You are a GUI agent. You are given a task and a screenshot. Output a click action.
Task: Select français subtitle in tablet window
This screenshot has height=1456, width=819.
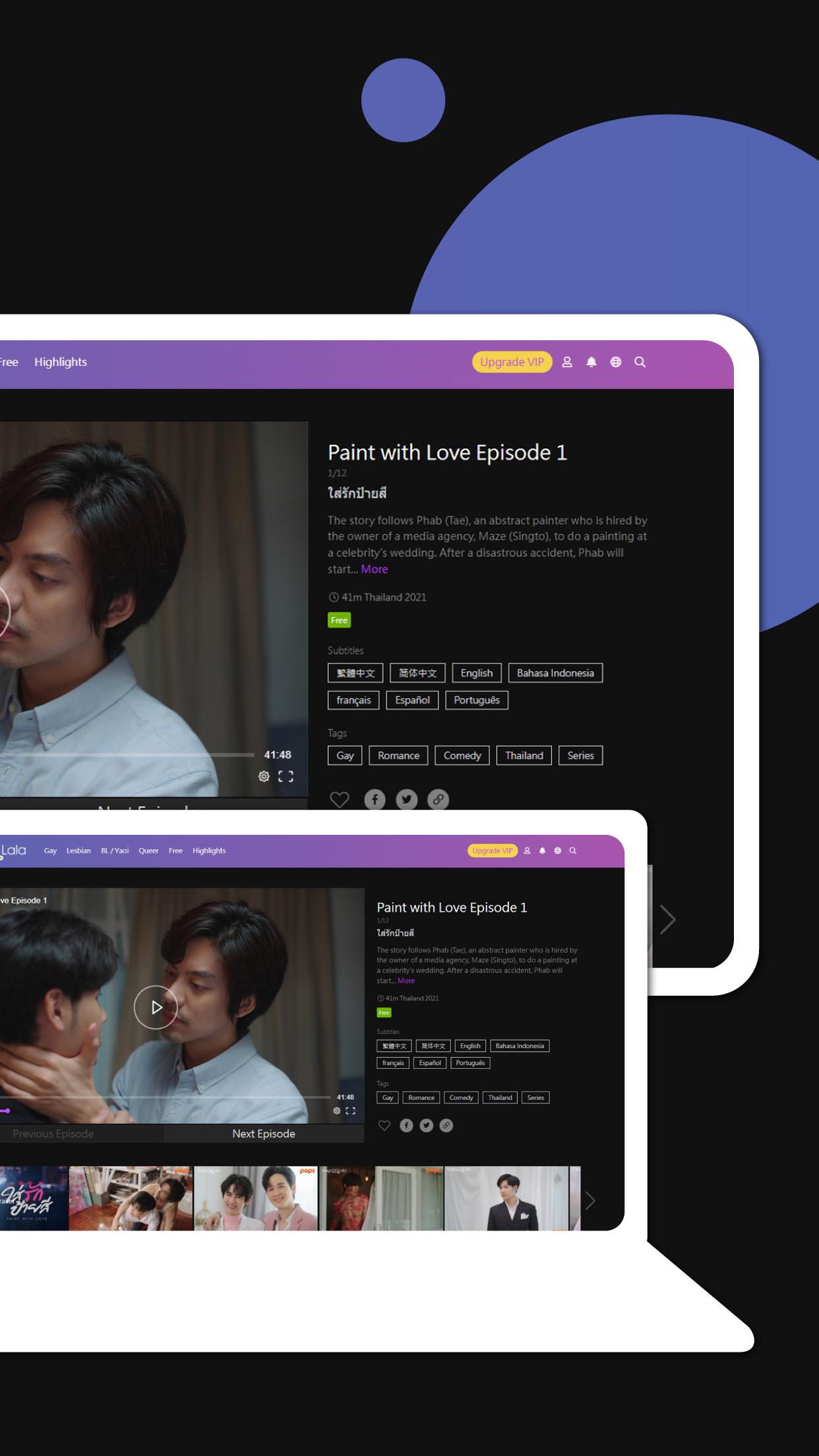click(353, 700)
